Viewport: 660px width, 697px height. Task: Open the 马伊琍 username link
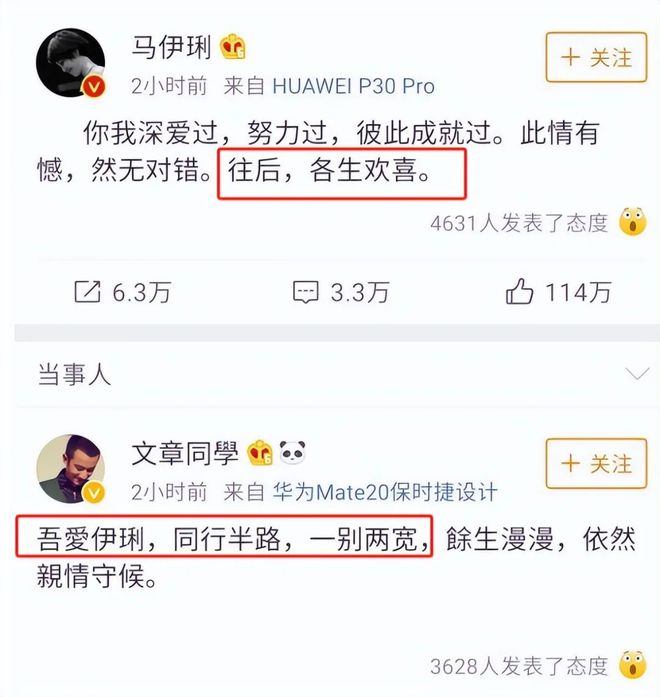click(x=171, y=47)
